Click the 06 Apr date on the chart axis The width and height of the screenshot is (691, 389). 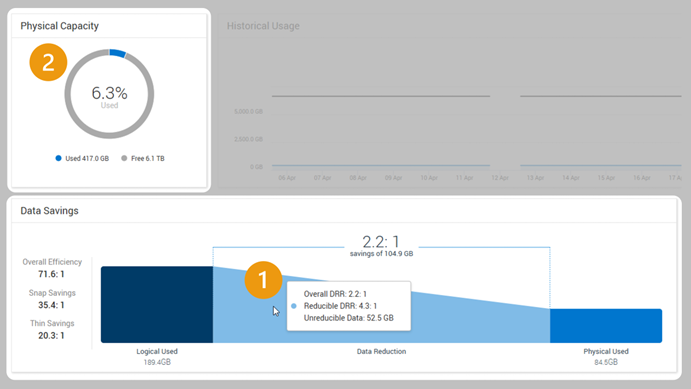(x=287, y=178)
